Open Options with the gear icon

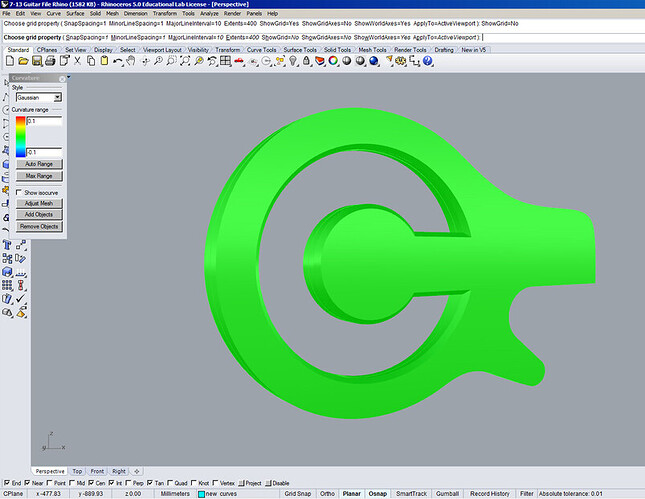(400, 61)
